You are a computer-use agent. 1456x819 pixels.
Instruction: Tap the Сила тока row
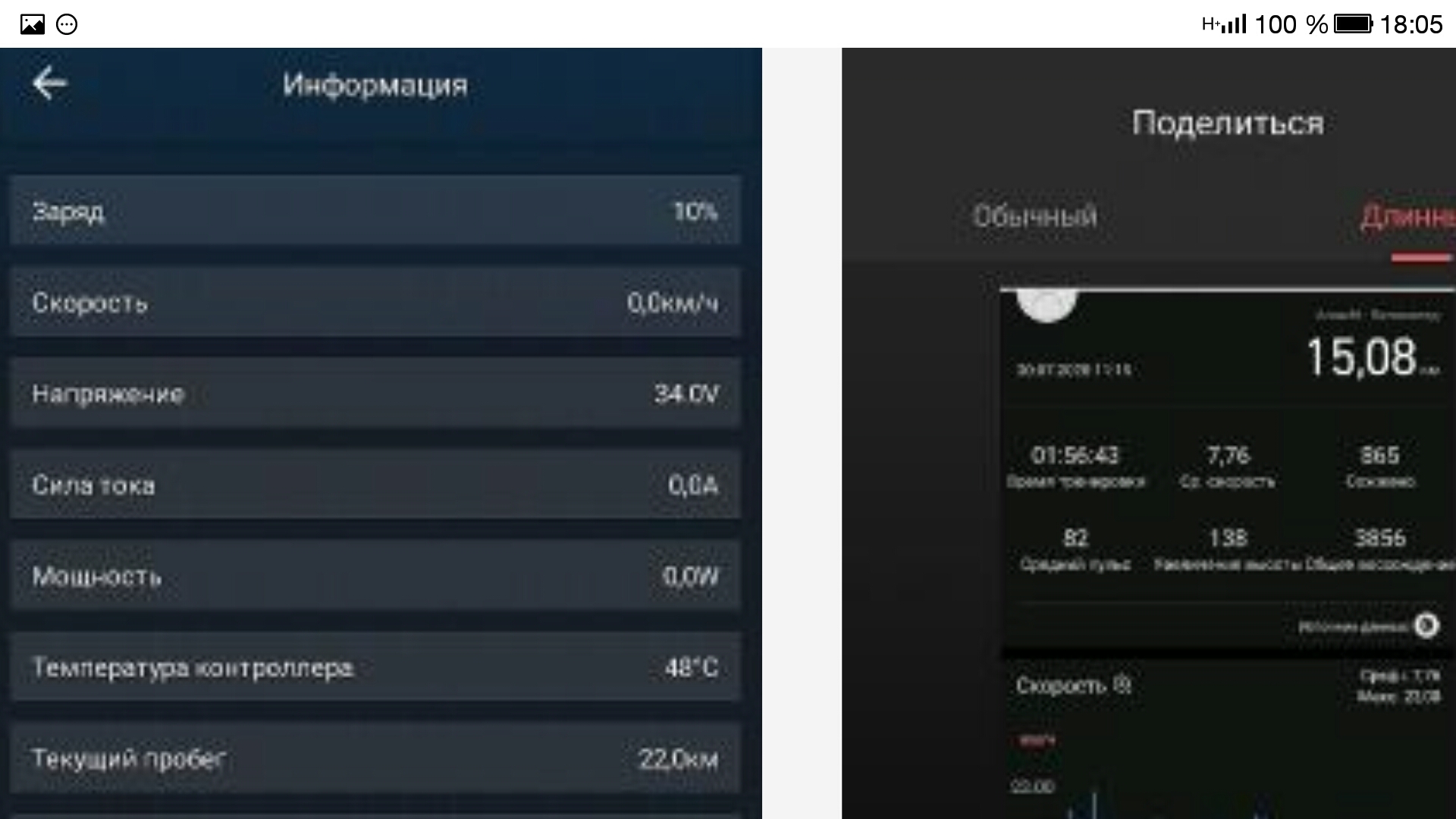pyautogui.click(x=375, y=485)
